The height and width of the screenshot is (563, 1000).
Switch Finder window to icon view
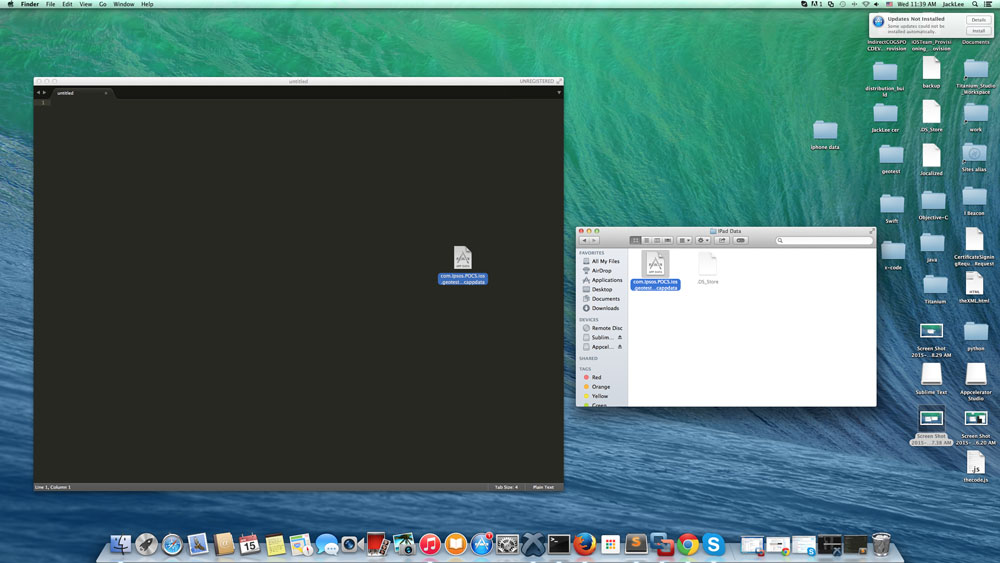click(635, 240)
